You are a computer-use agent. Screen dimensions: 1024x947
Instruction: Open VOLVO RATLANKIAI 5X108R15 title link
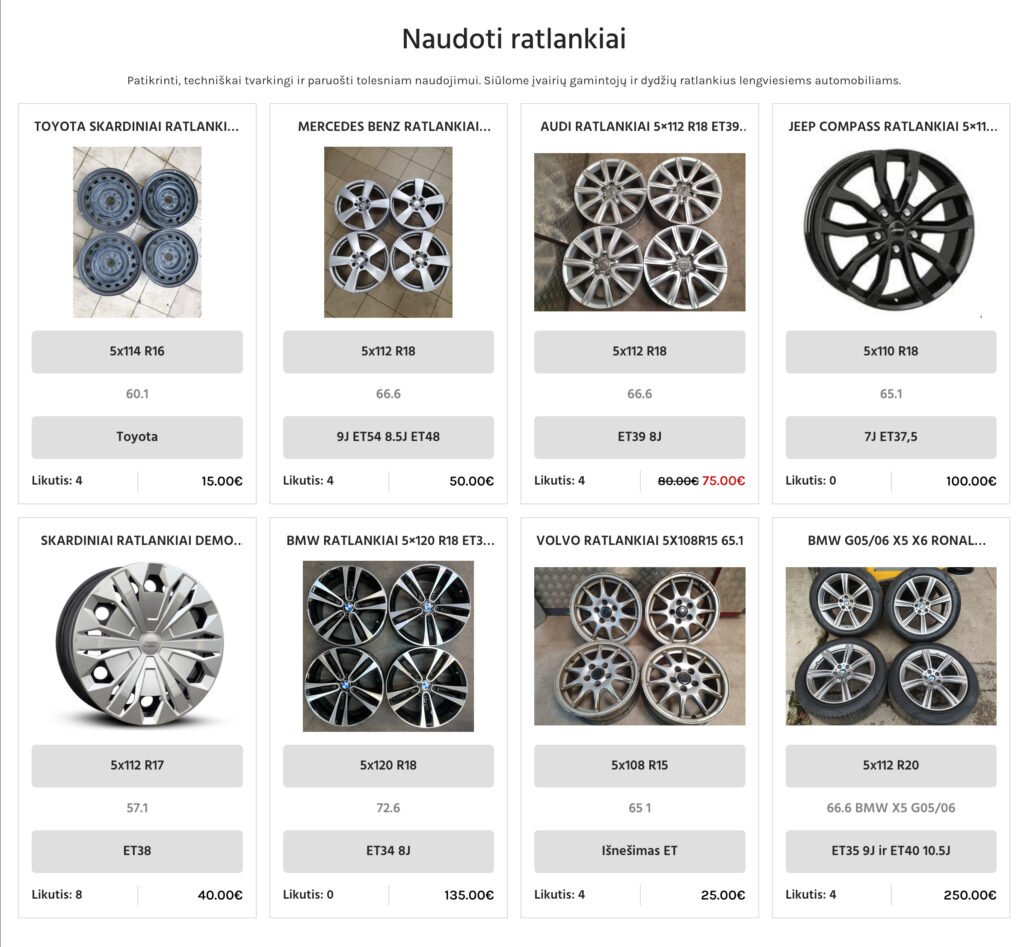point(639,541)
